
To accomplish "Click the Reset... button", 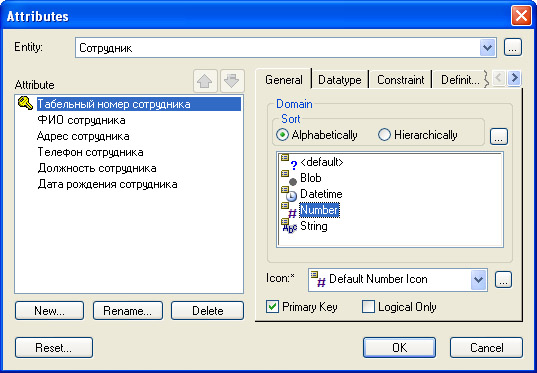I will [54, 348].
